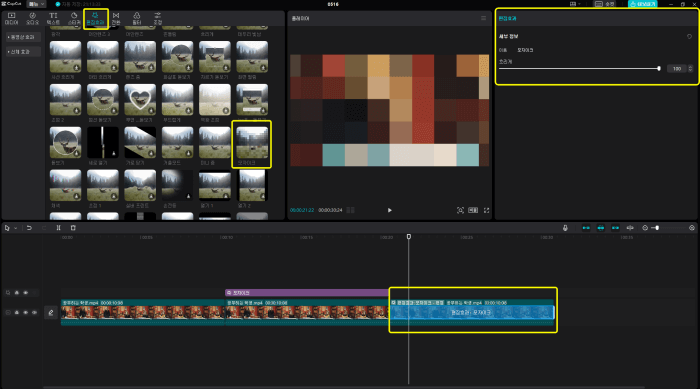Toggle lock on main video track
The height and width of the screenshot is (389, 700).
click(17, 313)
